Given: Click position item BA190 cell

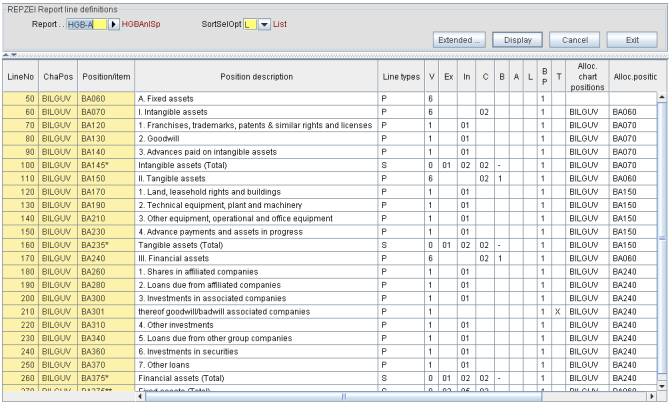Looking at the screenshot, I should [x=106, y=205].
